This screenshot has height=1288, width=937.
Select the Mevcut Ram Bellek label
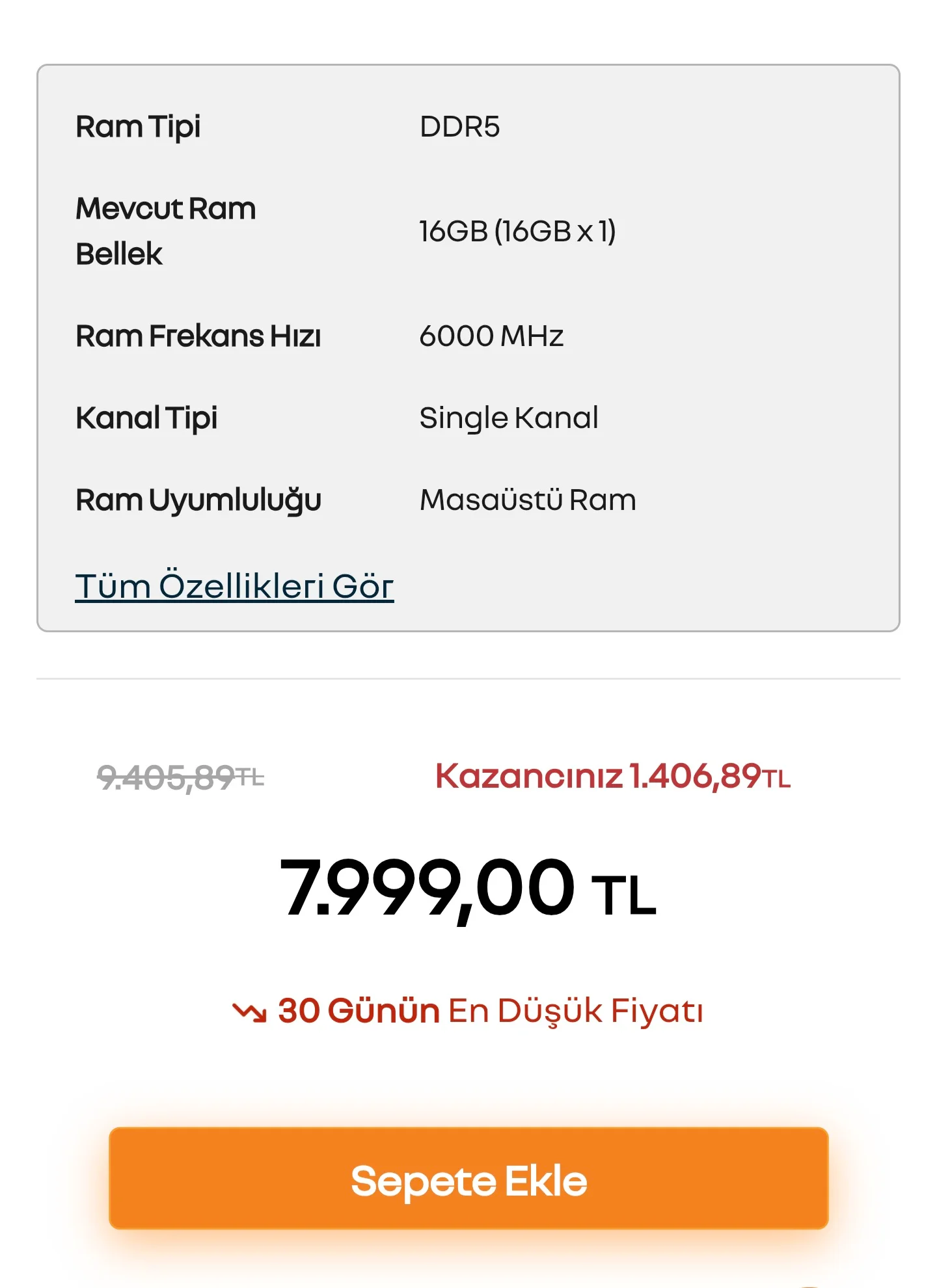click(x=165, y=231)
